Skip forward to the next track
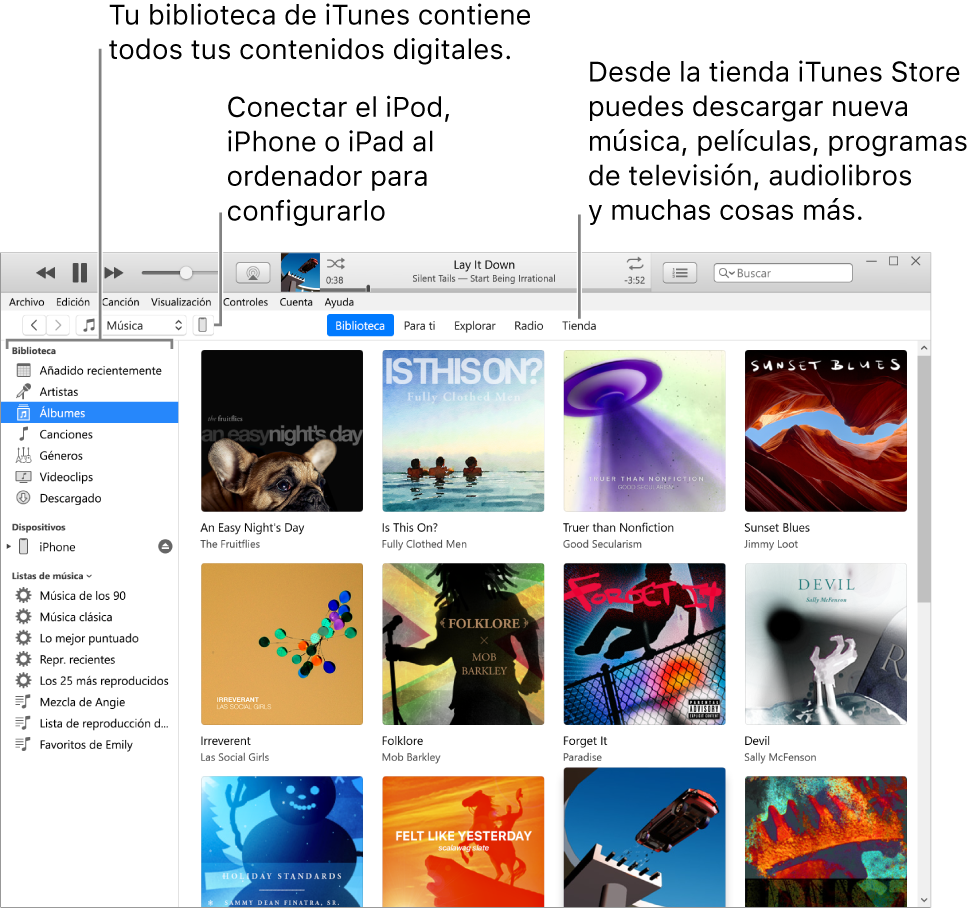This screenshot has width=976, height=910. pos(113,272)
